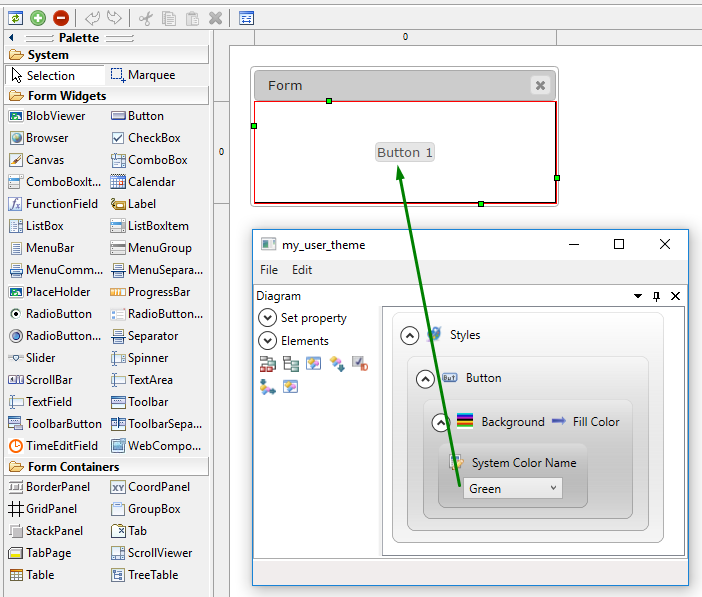The height and width of the screenshot is (597, 702).
Task: Pick the Slider widget in palette
Action: point(40,358)
